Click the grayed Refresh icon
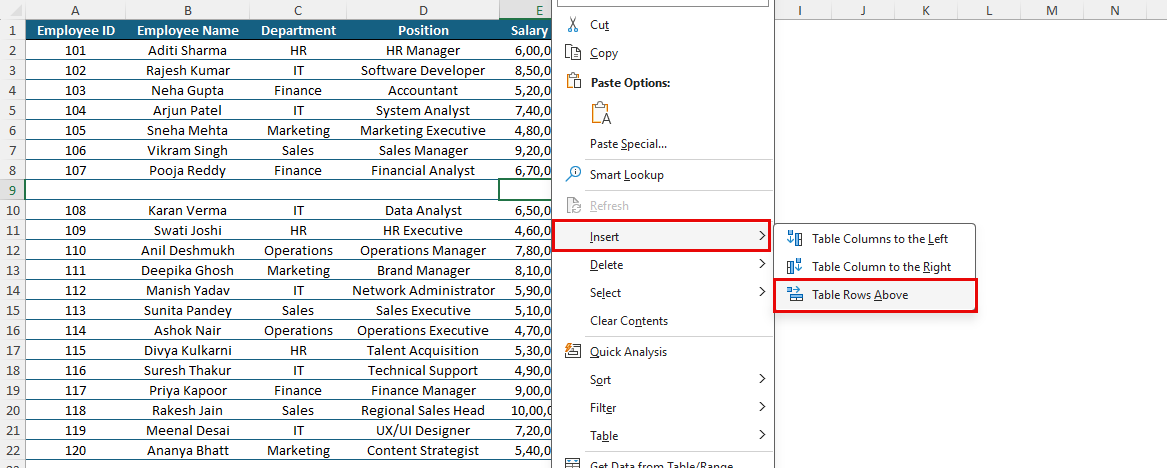The width and height of the screenshot is (1167, 468). [x=572, y=205]
